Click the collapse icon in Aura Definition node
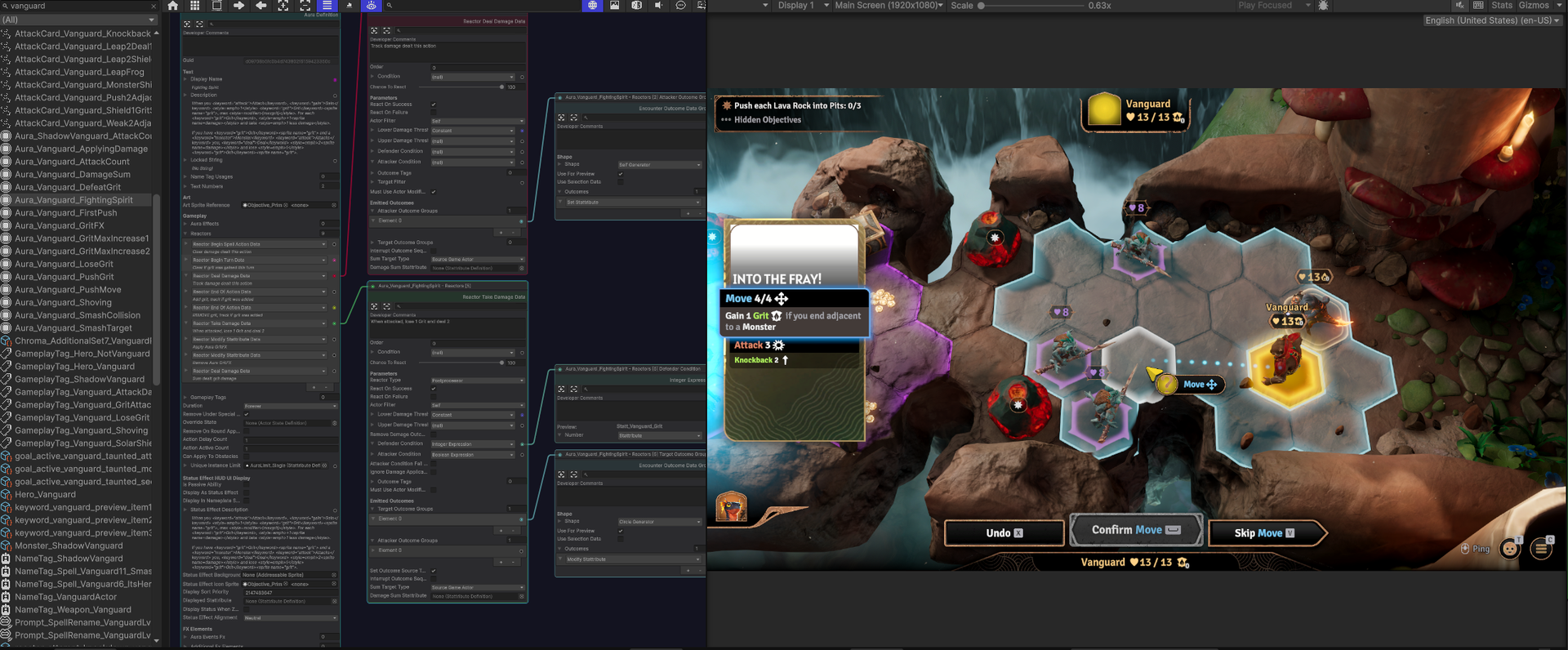 click(199, 24)
